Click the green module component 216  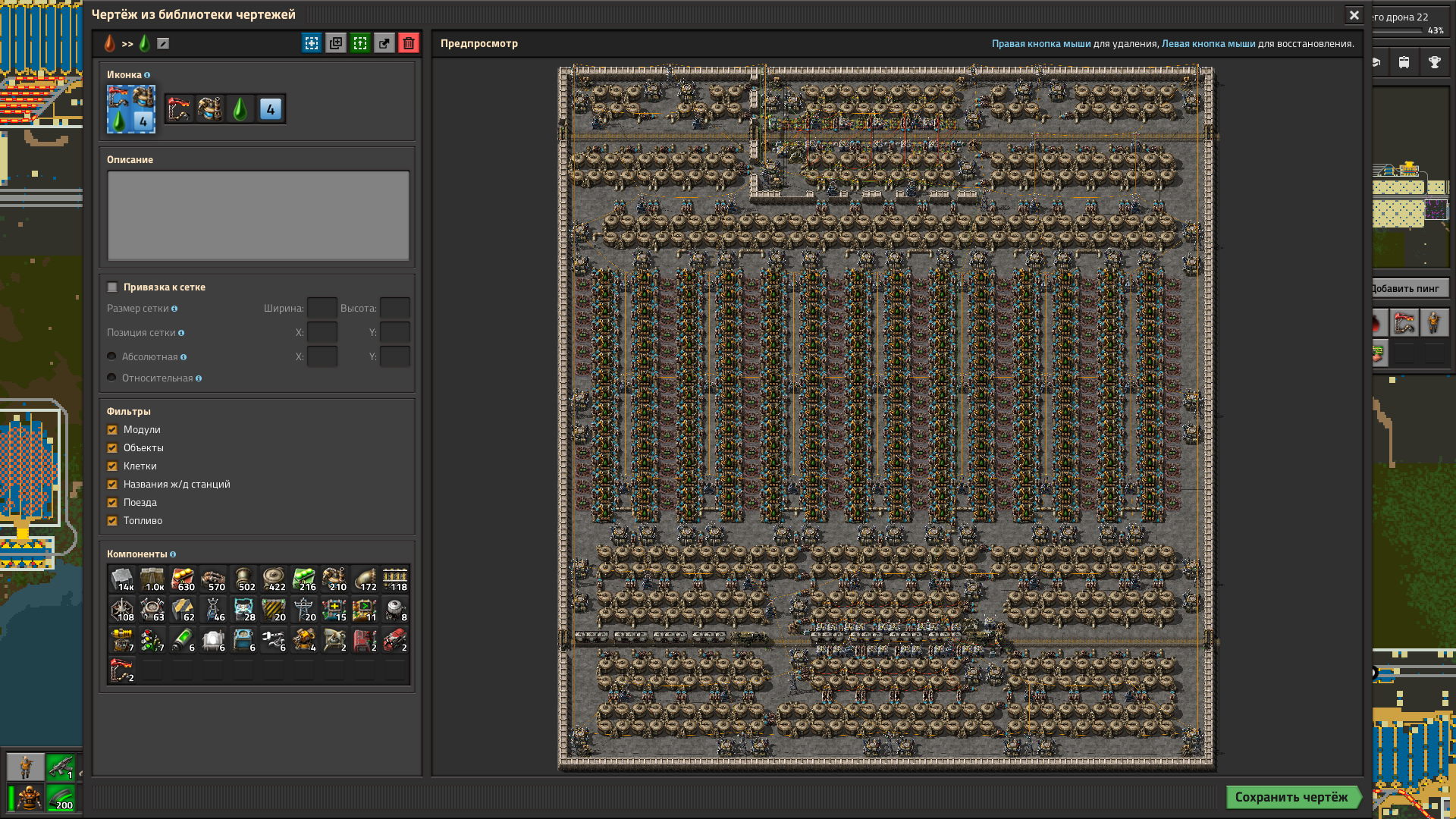(304, 579)
